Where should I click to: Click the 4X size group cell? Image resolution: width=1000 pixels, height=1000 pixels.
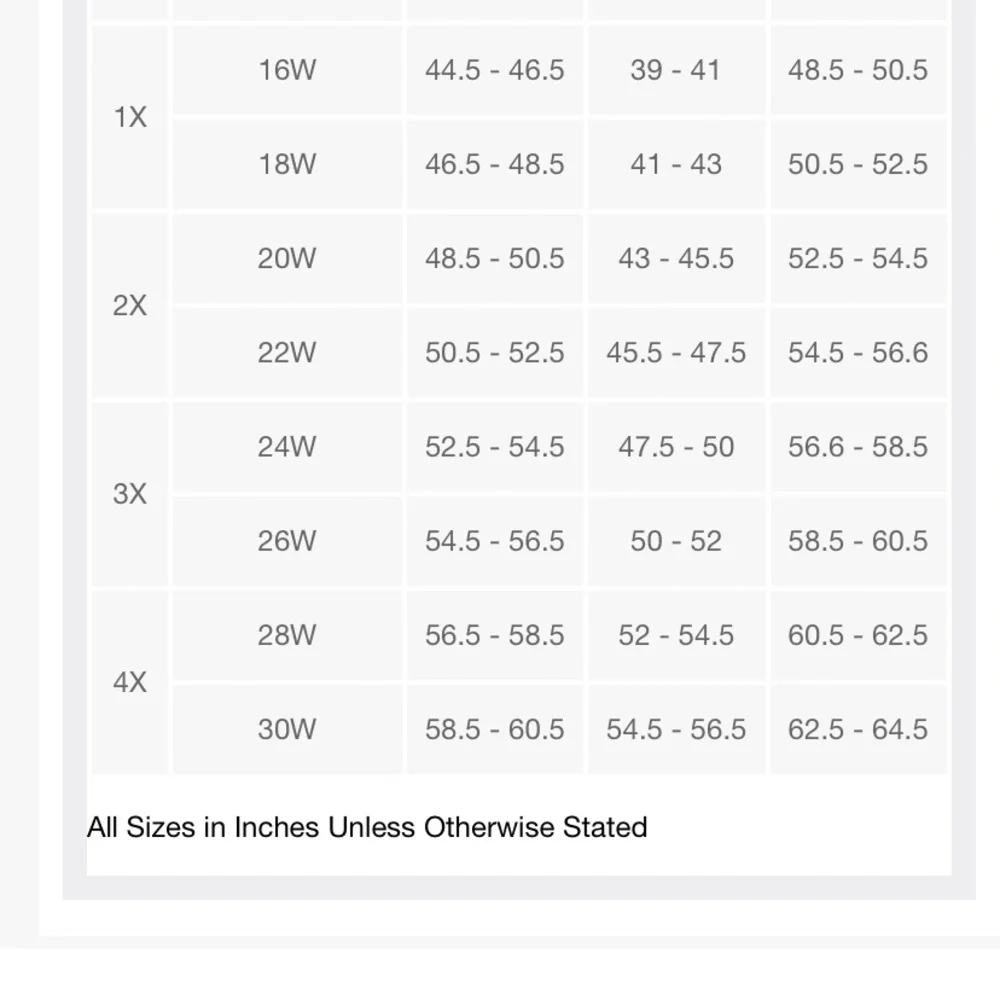click(130, 682)
